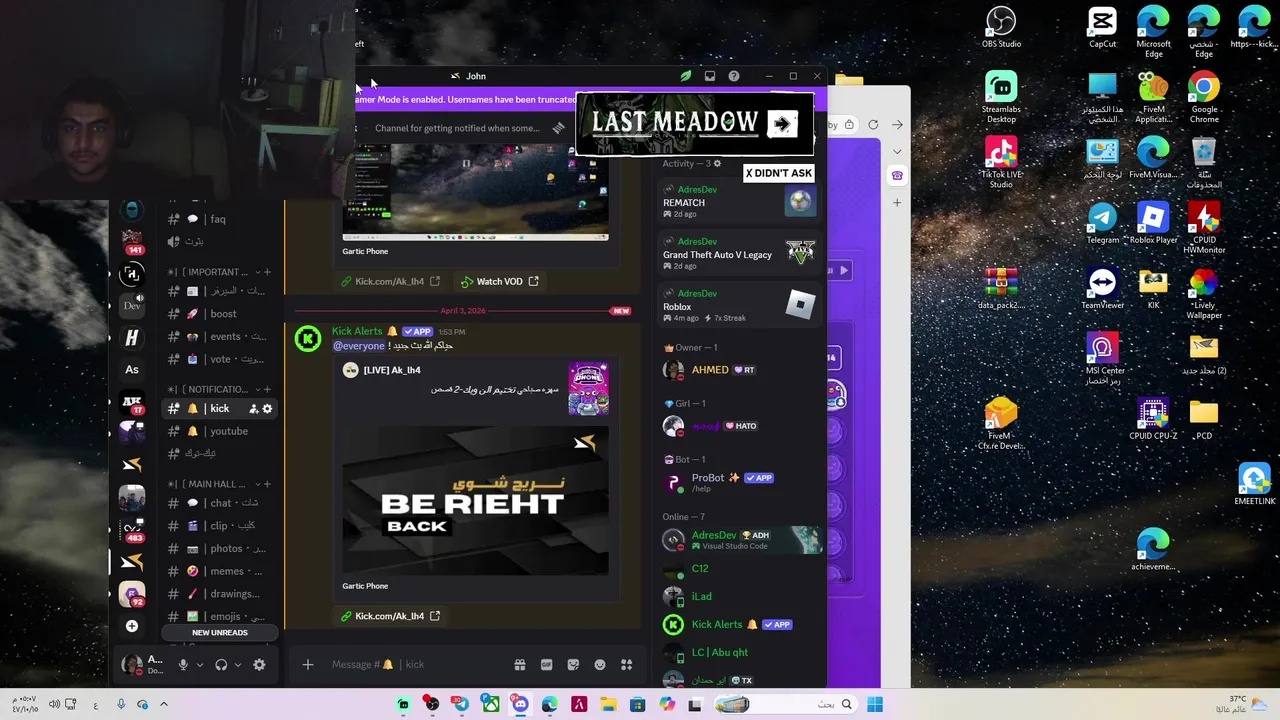
Task: Add a server with the plus icon
Action: [x=131, y=626]
